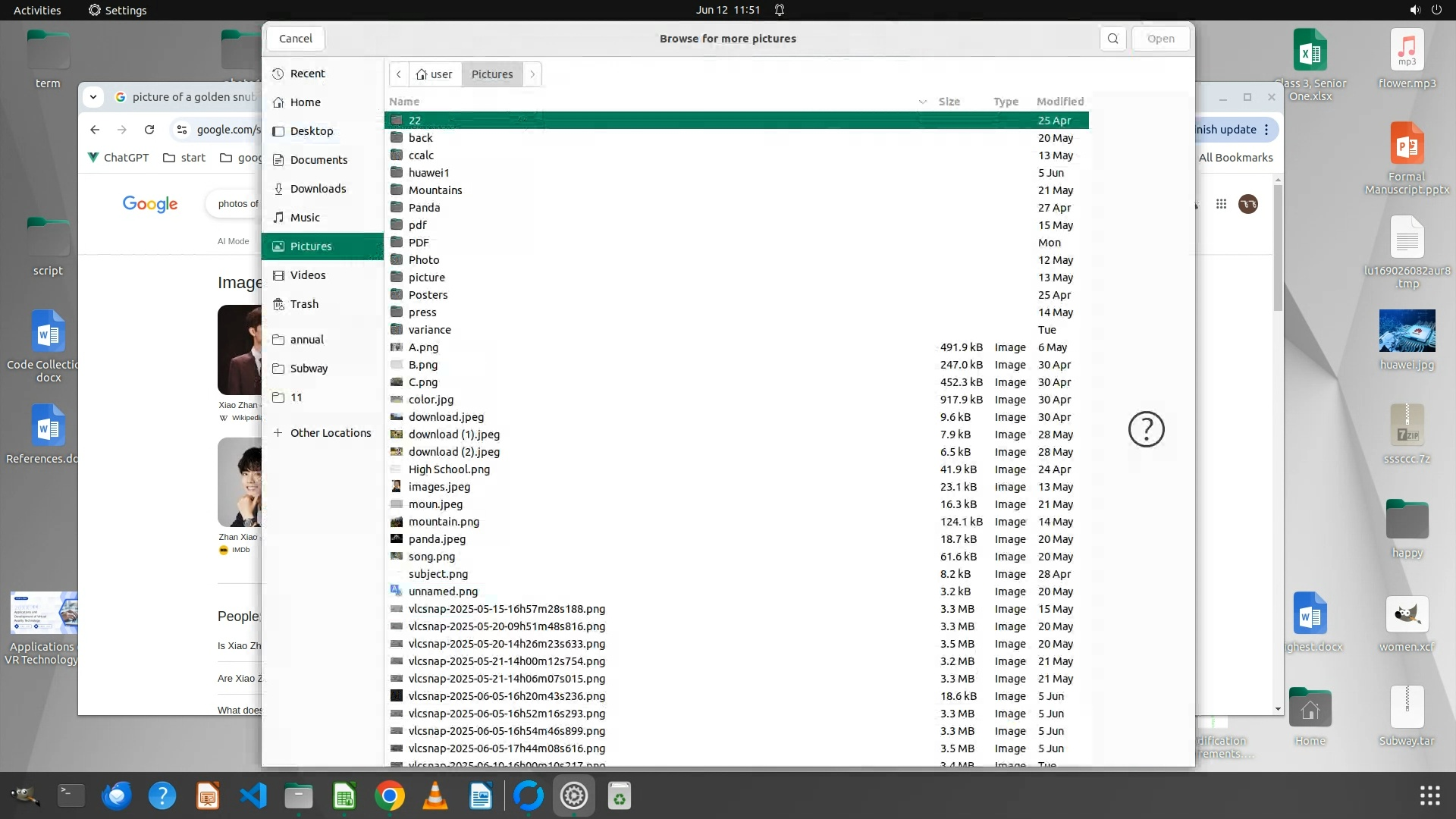Open the Recent sidebar location
The width and height of the screenshot is (1456, 819).
click(307, 74)
